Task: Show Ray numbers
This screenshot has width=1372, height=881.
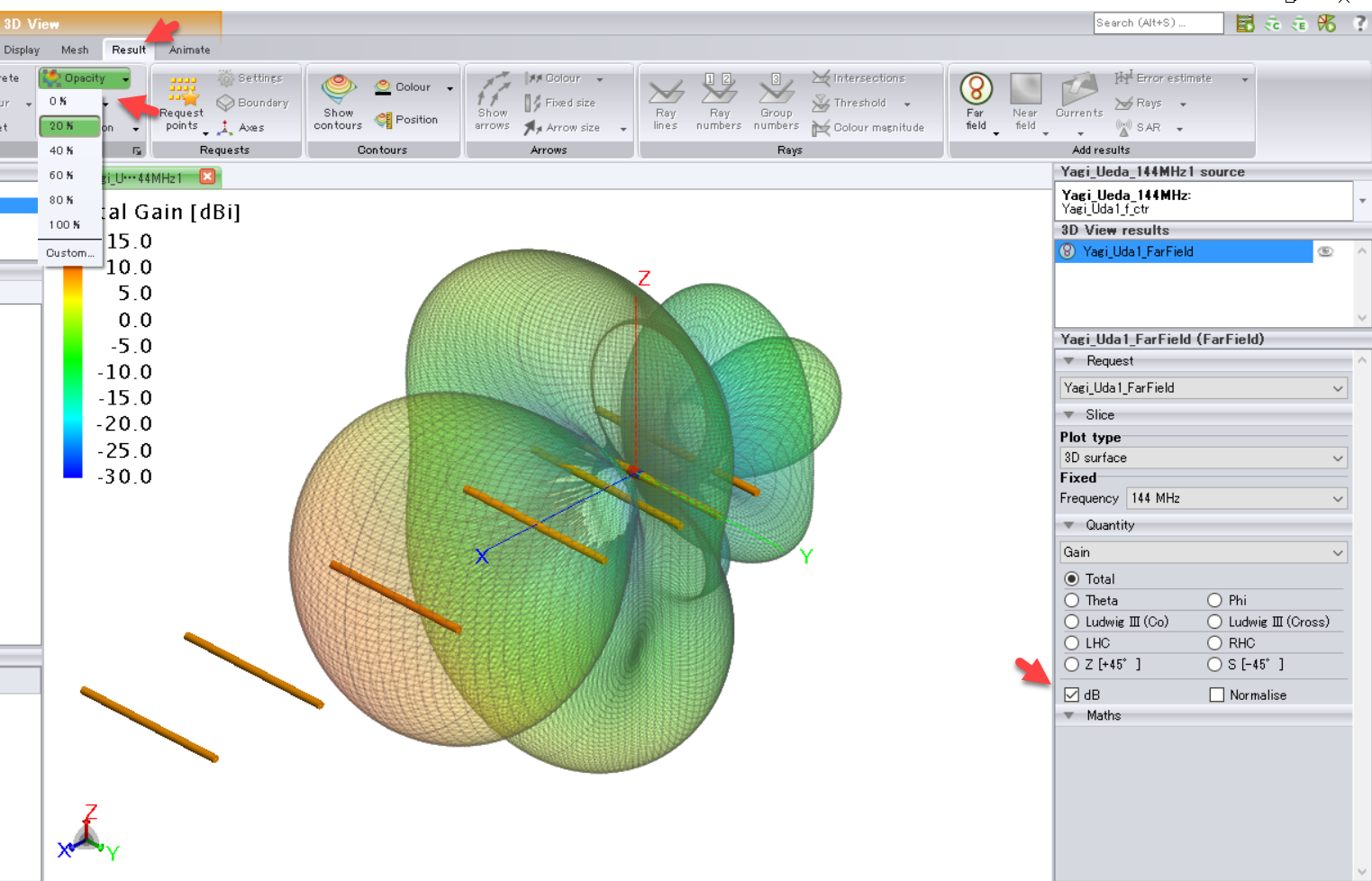Action: coord(719,103)
